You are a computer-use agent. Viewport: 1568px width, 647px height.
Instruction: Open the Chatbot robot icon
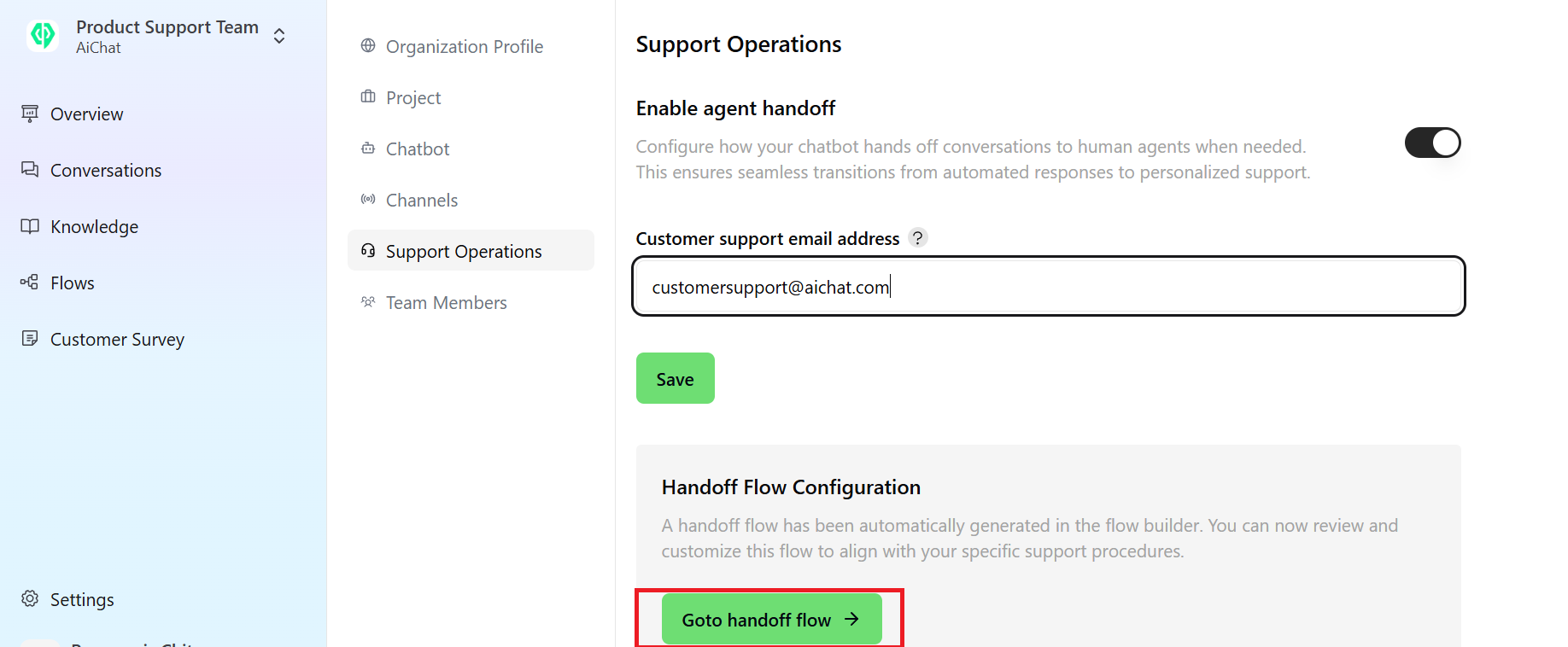(x=367, y=148)
